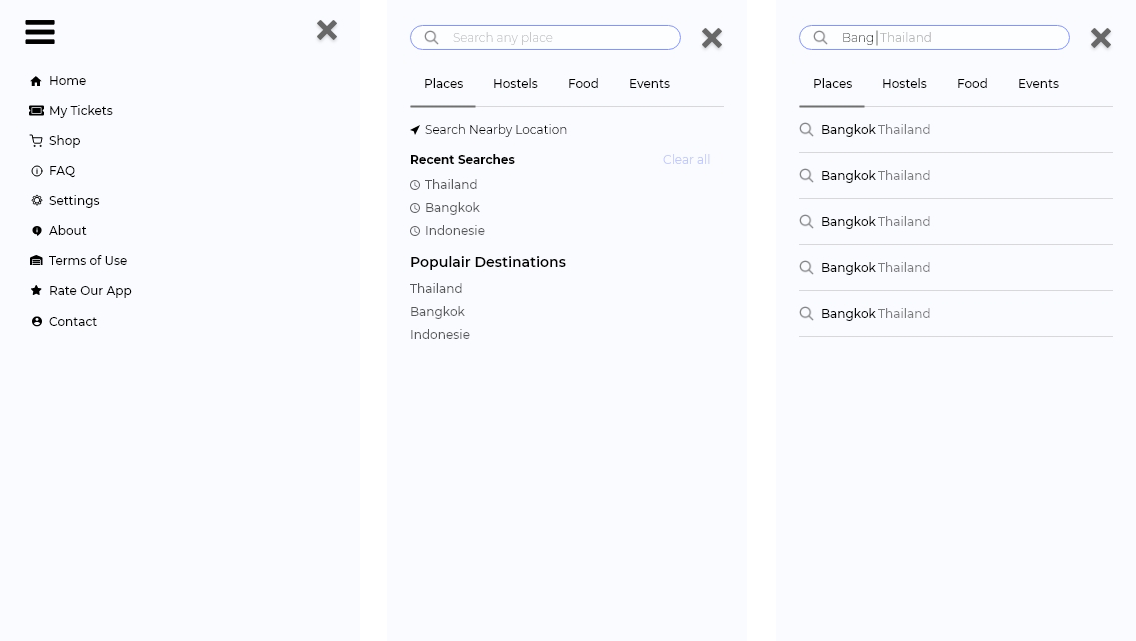Tap Search Nearby Location

(x=488, y=130)
